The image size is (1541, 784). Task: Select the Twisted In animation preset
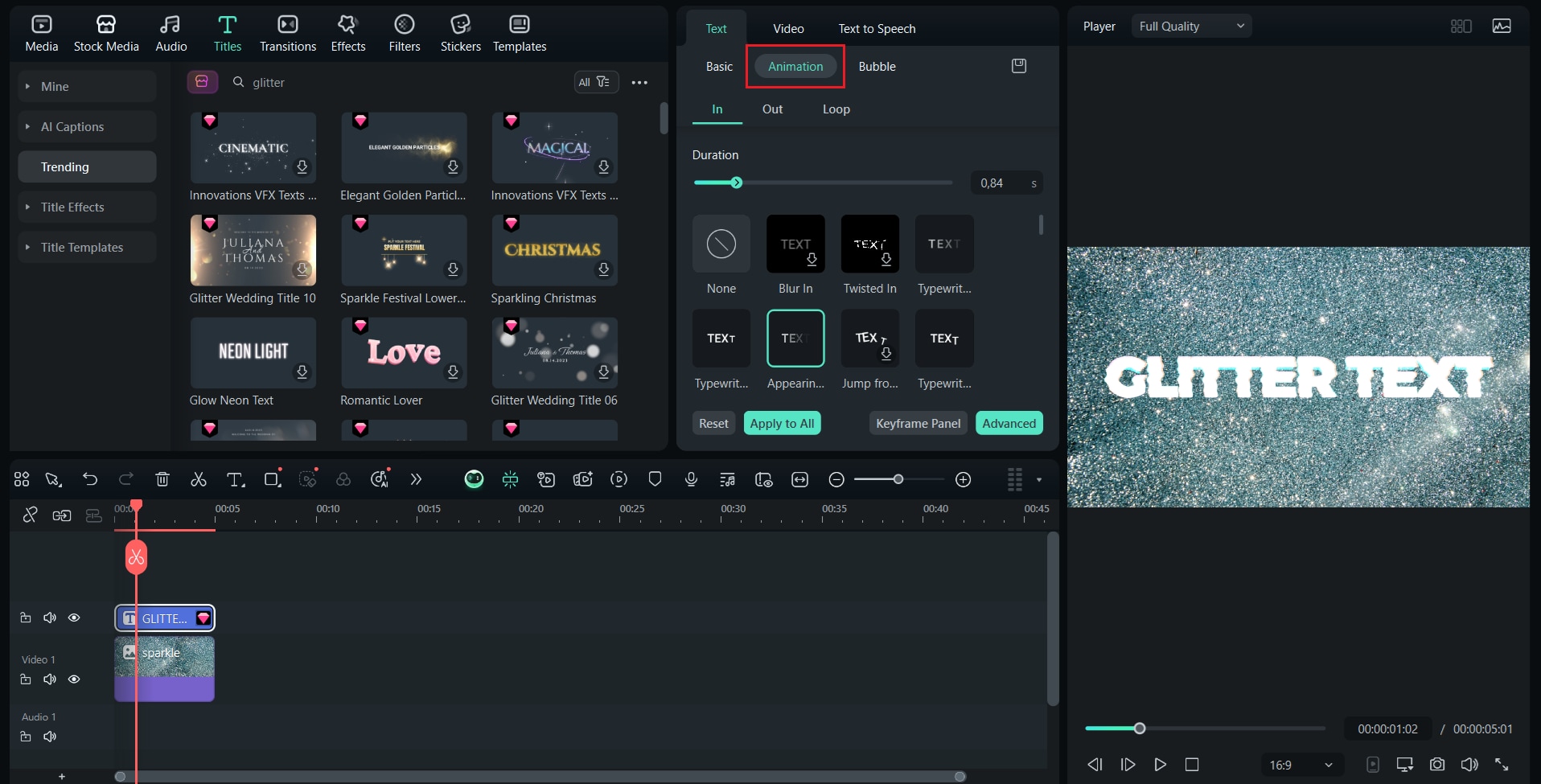869,244
